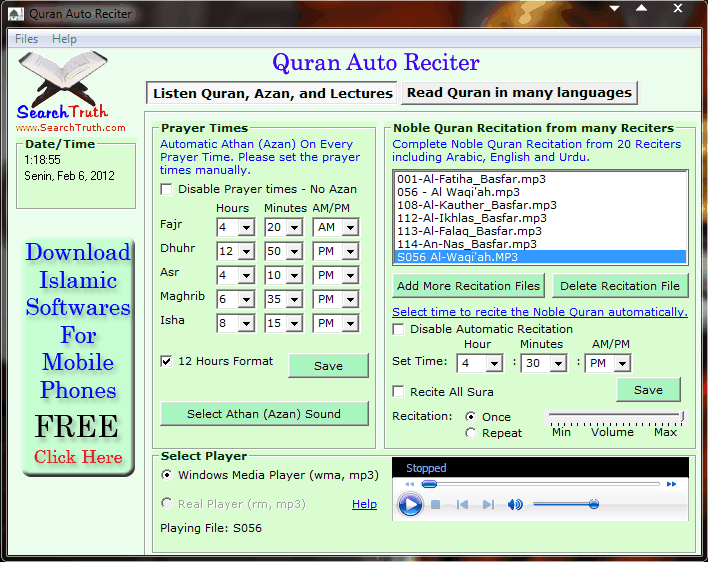The image size is (708, 562).
Task: Open Select time to recite automatically link
Action: [540, 312]
